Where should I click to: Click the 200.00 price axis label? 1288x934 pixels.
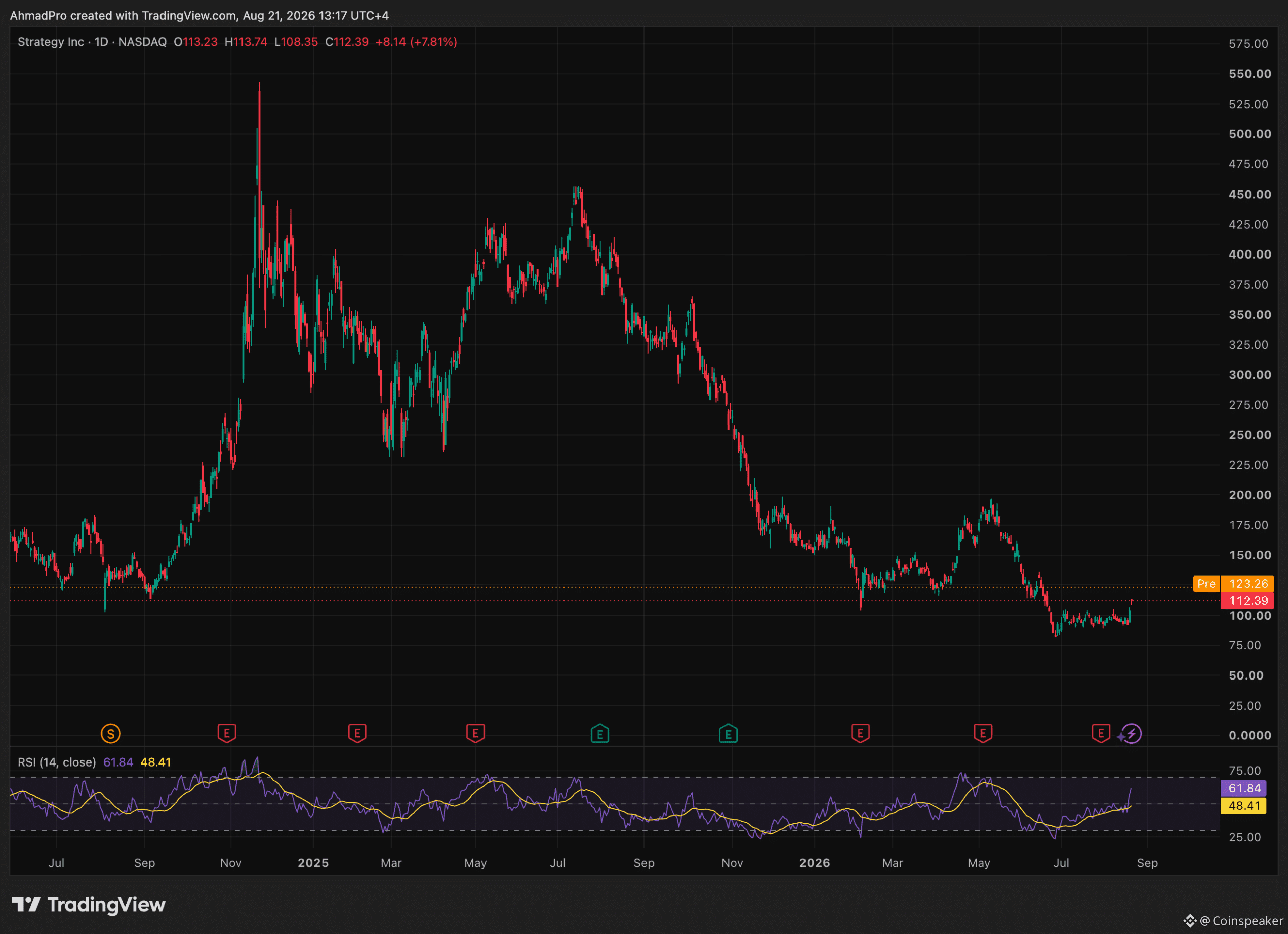click(1250, 495)
